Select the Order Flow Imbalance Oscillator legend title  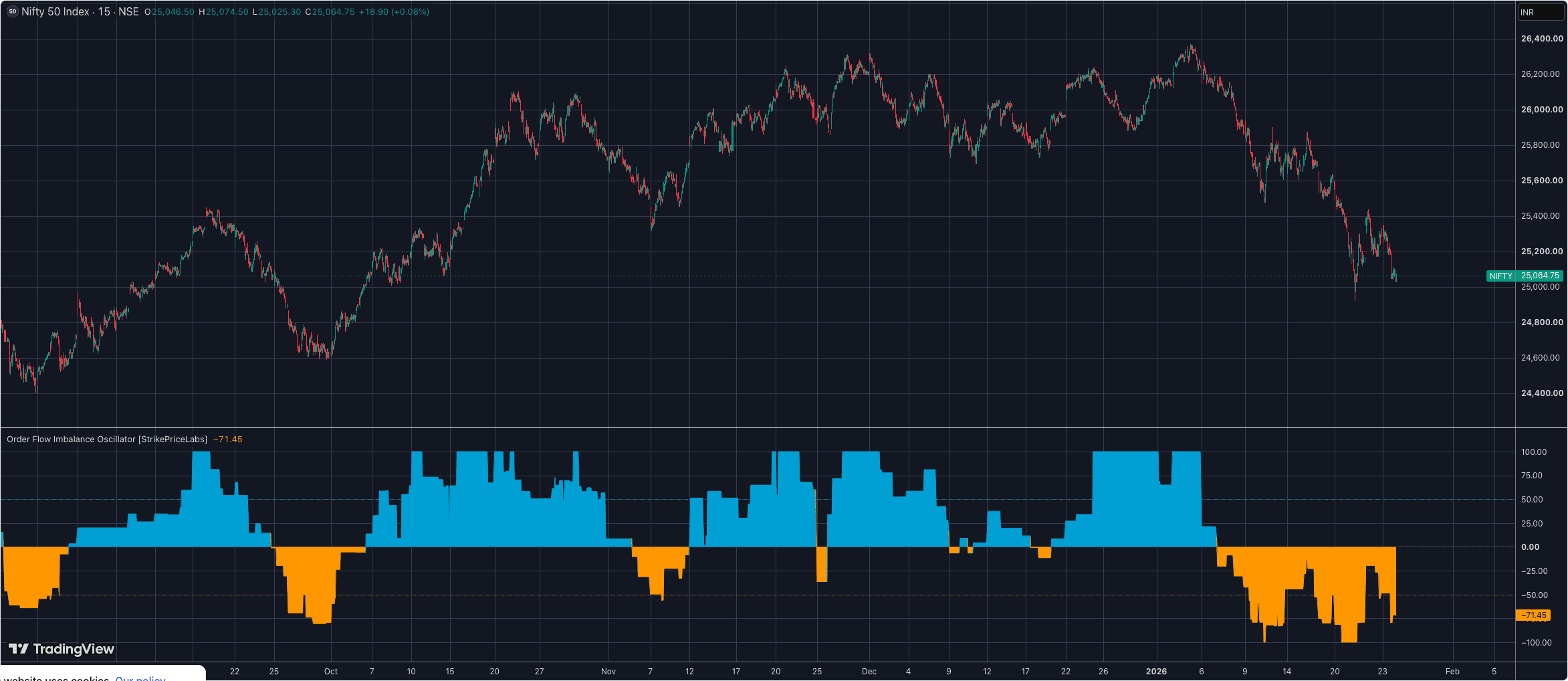pos(107,440)
